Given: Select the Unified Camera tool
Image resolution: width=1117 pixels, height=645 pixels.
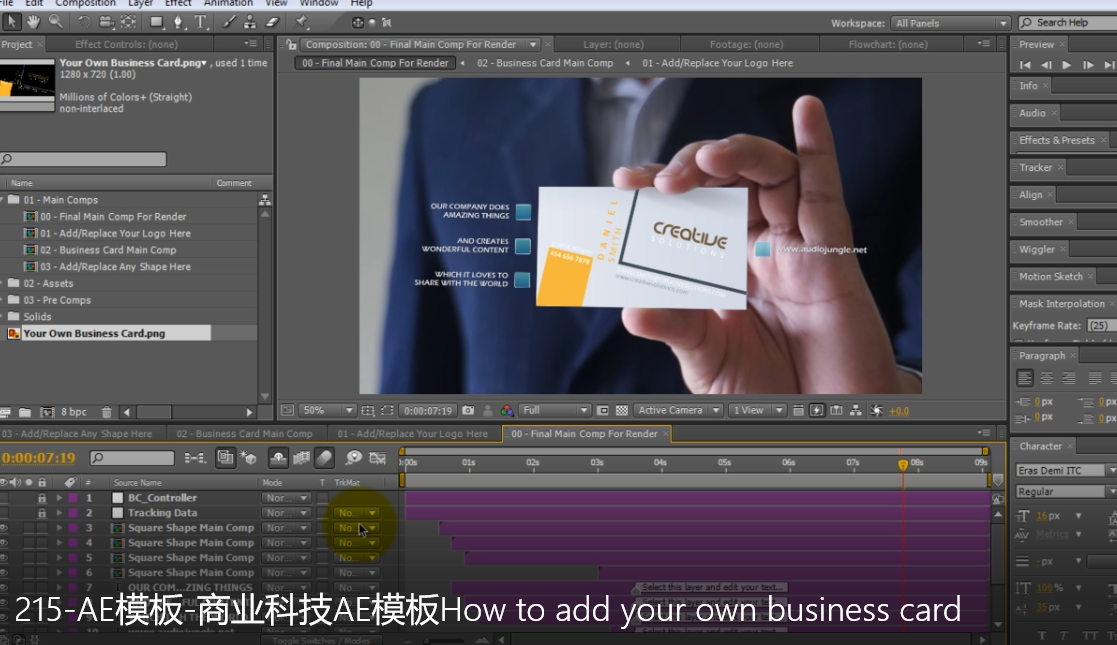Looking at the screenshot, I should coord(106,22).
